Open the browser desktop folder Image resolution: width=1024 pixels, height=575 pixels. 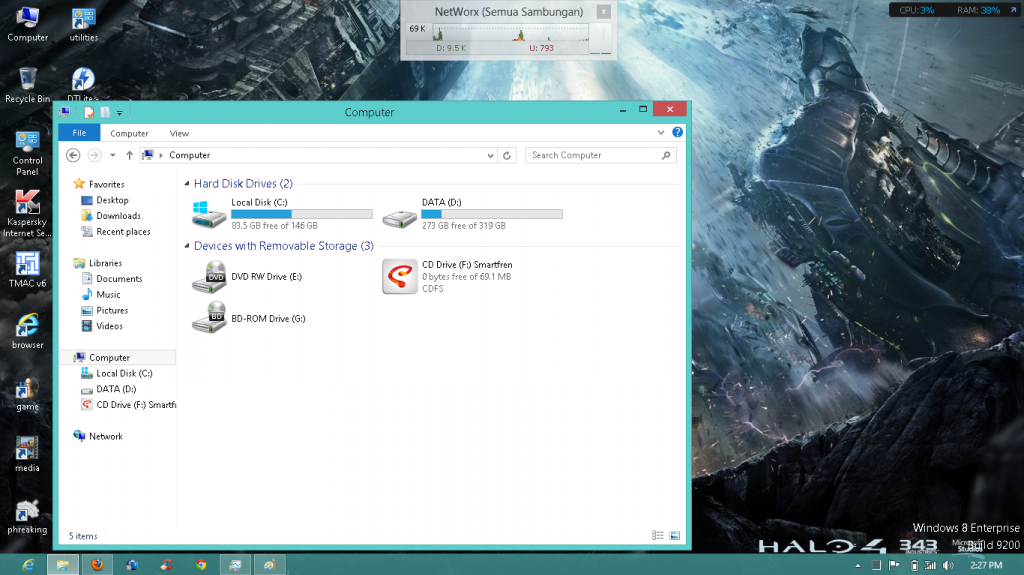27,332
